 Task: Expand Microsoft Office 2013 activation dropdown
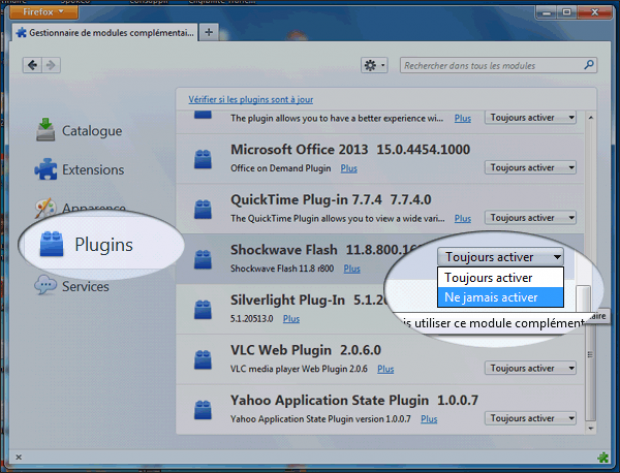530,168
